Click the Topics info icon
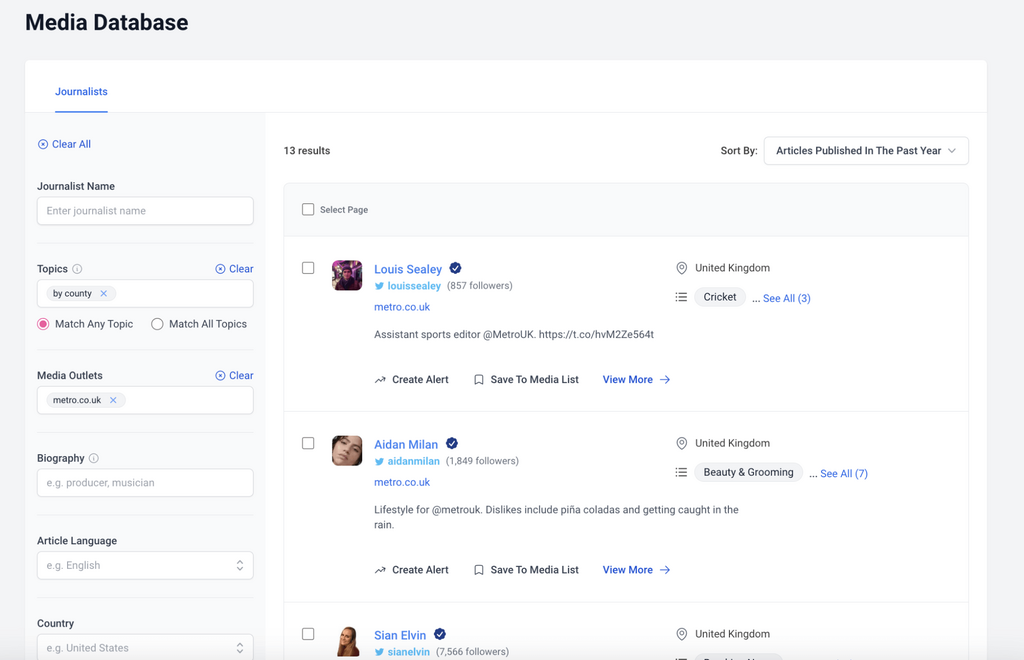Screen dimensions: 1024x660 (x=77, y=269)
